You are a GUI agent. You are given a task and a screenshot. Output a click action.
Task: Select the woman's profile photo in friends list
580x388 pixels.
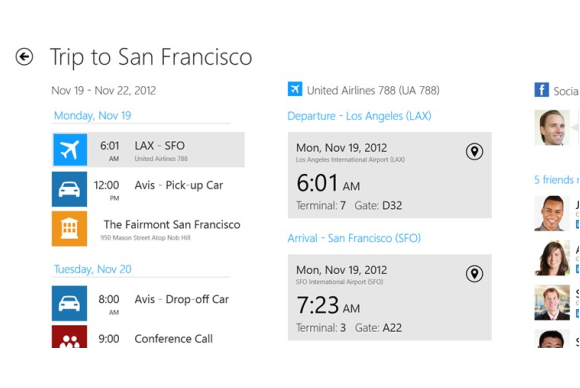tap(552, 258)
